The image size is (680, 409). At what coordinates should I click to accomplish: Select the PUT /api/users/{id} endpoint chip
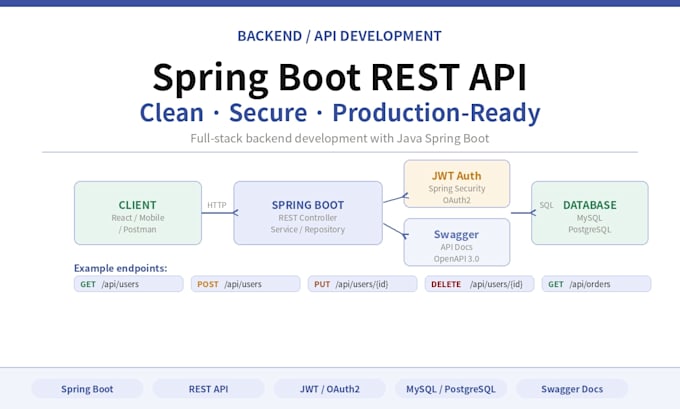point(363,284)
